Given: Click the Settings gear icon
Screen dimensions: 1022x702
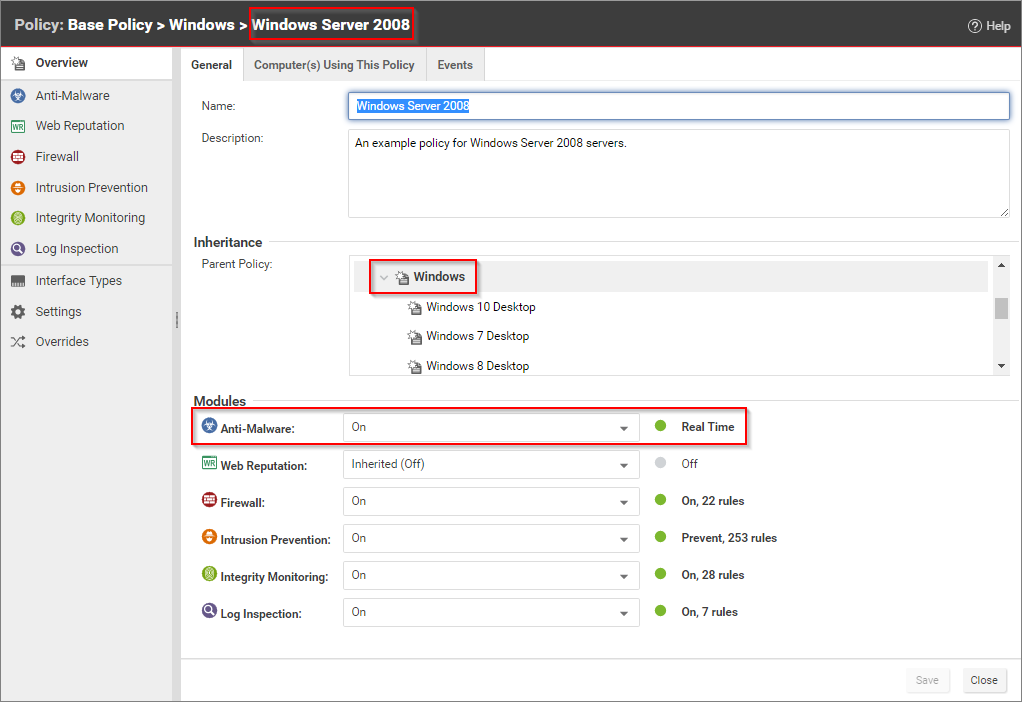Looking at the screenshot, I should [x=17, y=312].
